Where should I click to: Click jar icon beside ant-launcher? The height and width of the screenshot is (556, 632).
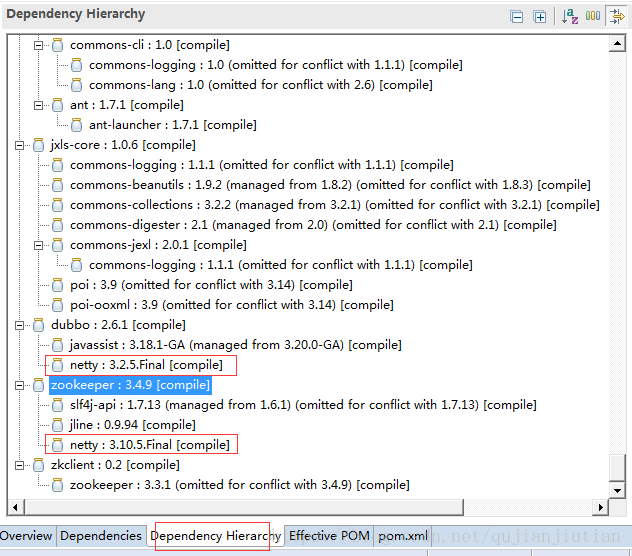76,125
